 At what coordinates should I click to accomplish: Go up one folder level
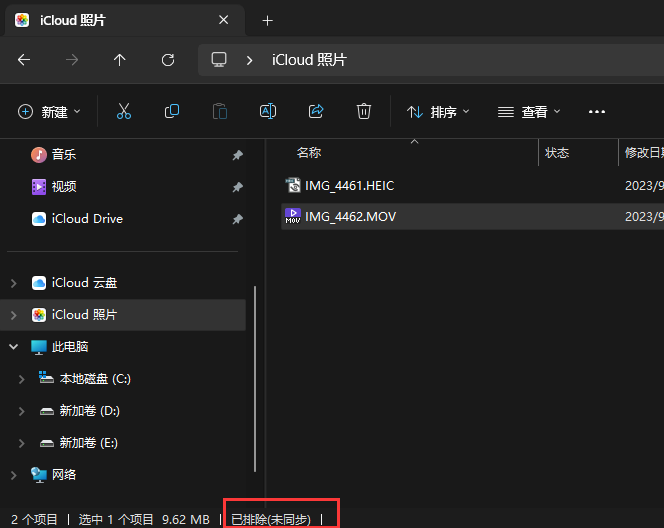[120, 60]
